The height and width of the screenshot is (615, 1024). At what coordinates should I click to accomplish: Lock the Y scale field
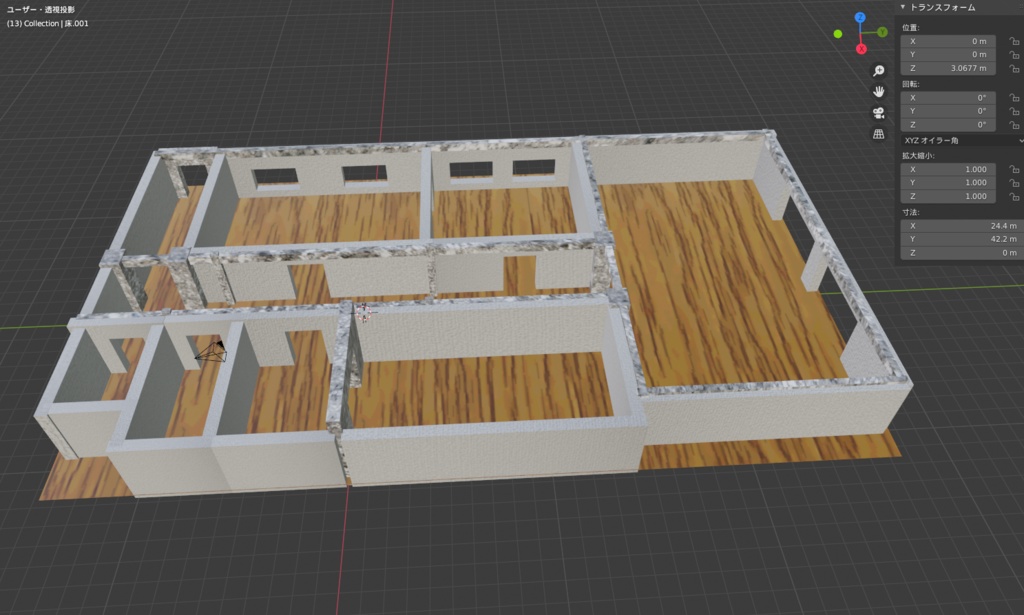click(1013, 182)
